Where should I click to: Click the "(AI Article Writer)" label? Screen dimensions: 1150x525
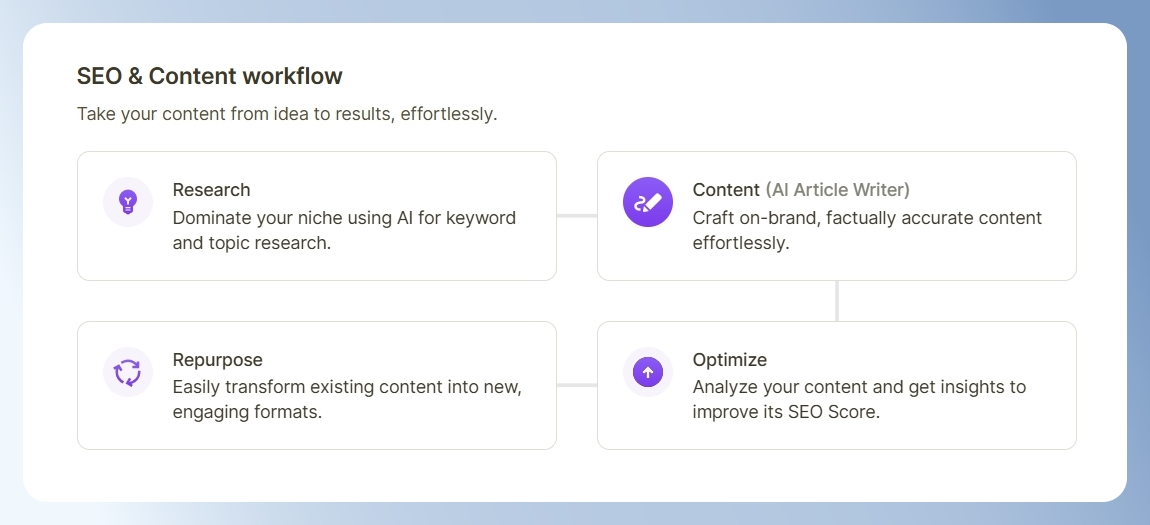[838, 190]
